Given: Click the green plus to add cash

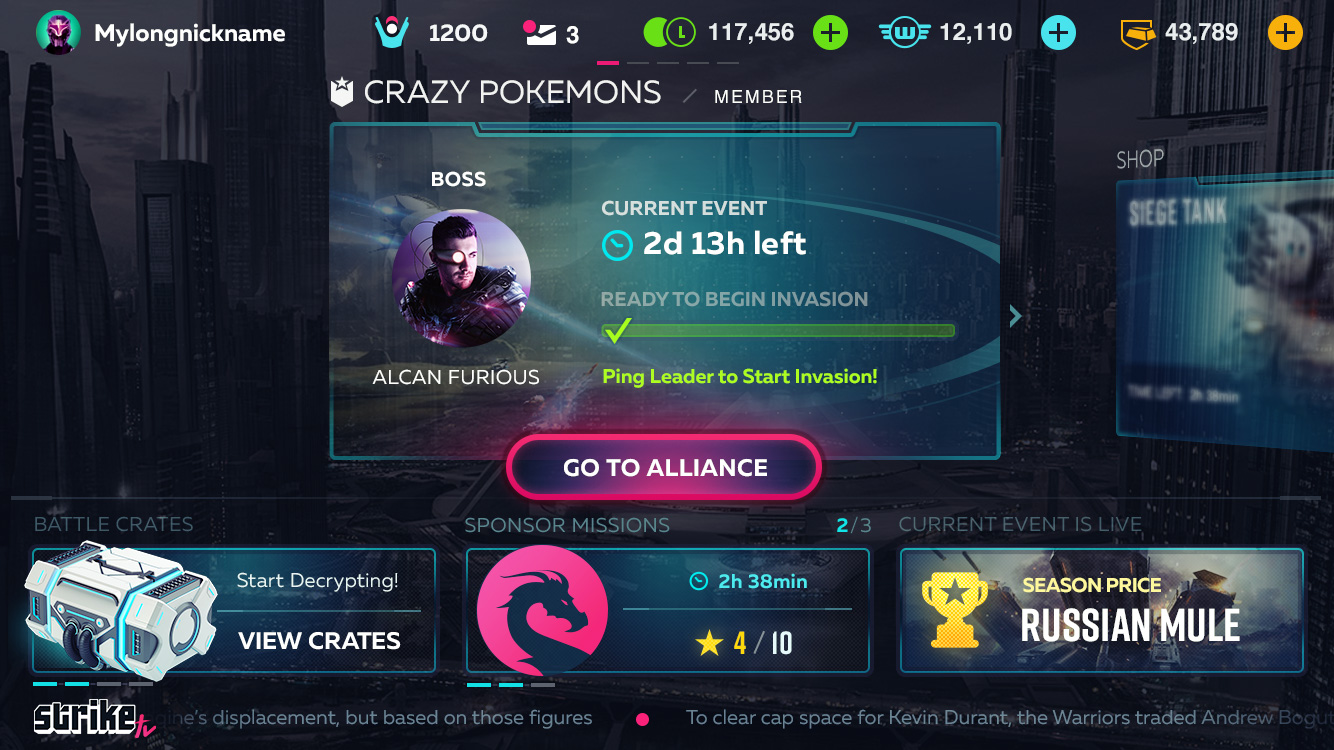Looking at the screenshot, I should [830, 33].
